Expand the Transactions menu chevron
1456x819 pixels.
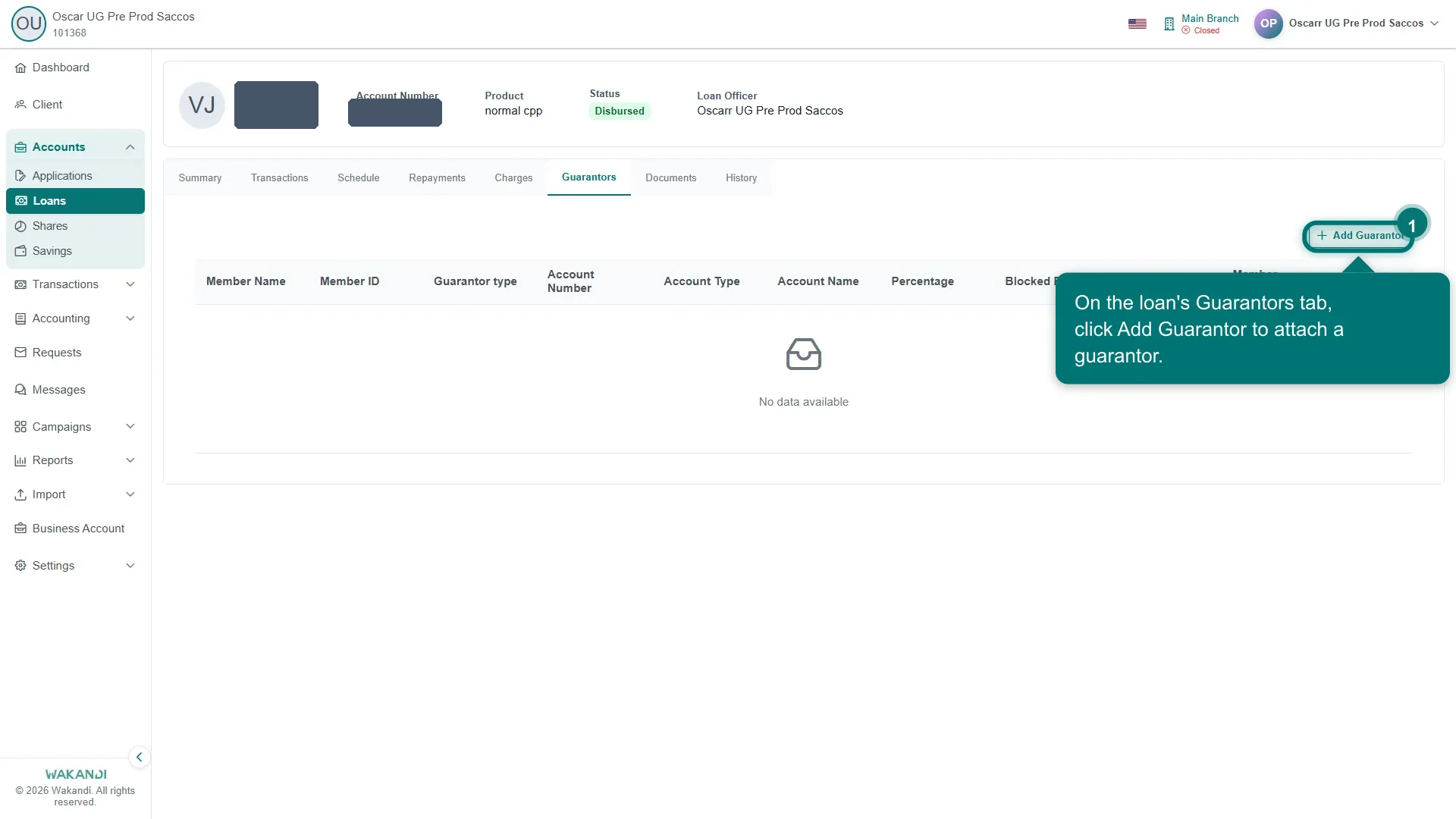pos(130,284)
